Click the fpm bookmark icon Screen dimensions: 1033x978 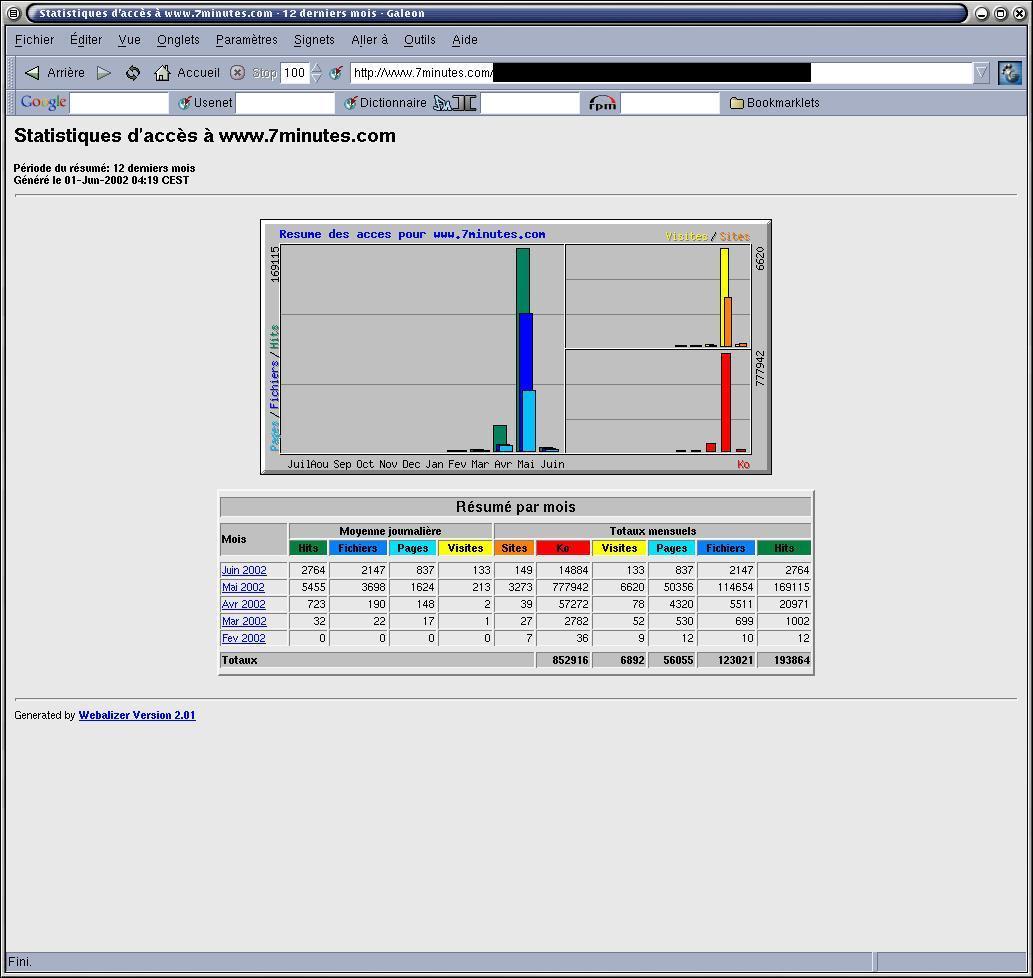(602, 103)
